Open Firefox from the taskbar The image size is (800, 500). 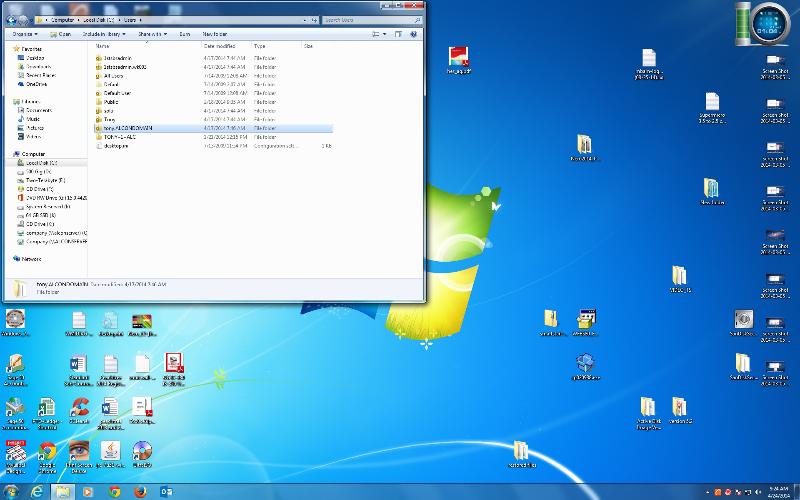click(x=140, y=491)
